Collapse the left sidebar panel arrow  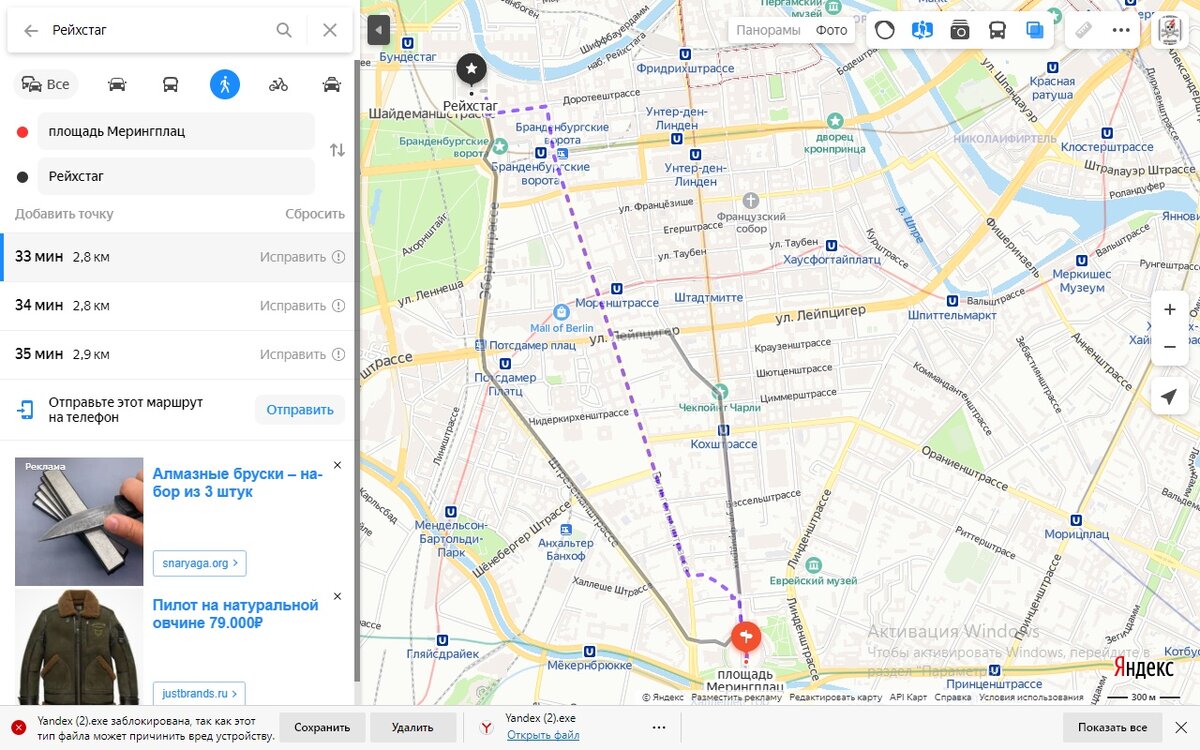tap(378, 30)
